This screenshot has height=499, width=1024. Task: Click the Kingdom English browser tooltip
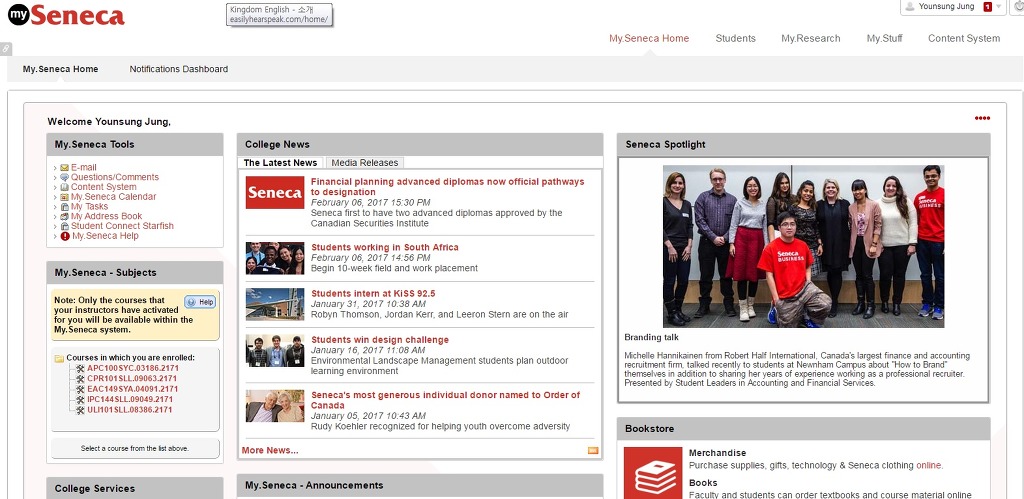click(280, 14)
